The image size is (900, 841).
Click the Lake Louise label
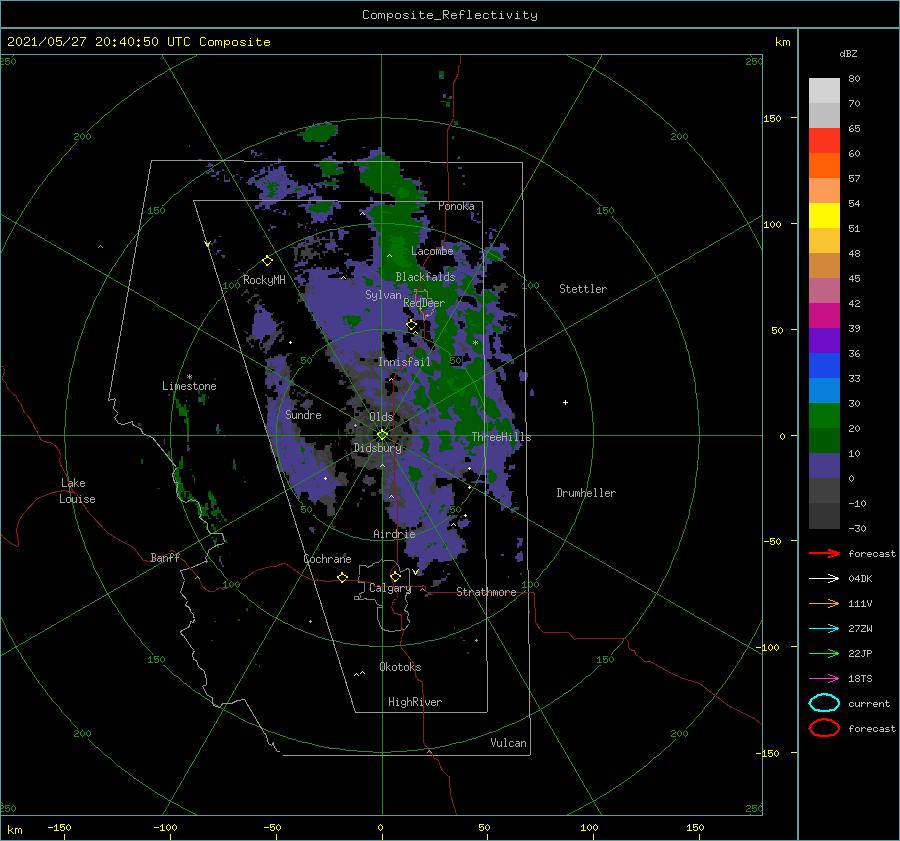(77, 491)
